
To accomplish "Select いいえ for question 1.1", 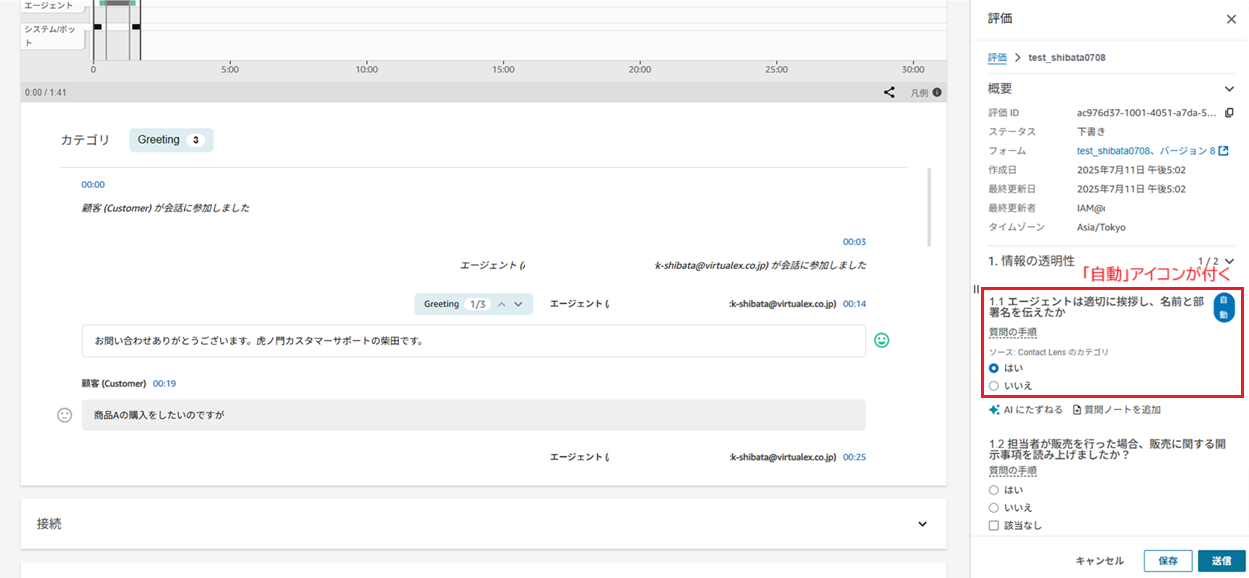I will [993, 386].
